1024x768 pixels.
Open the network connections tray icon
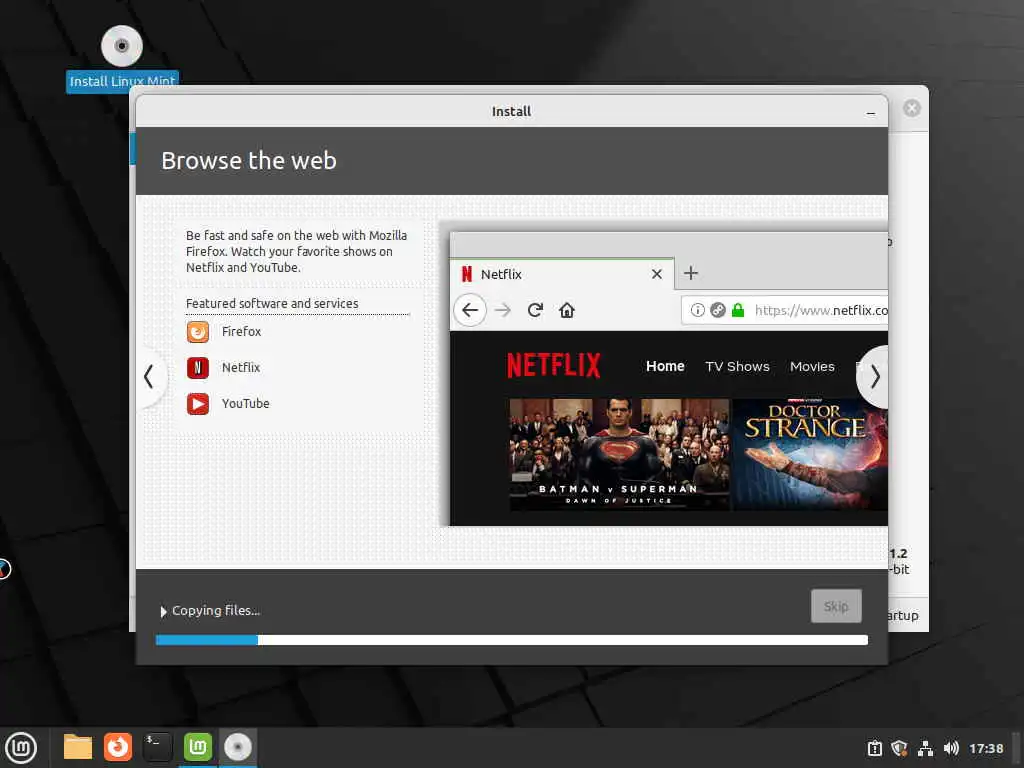coord(925,748)
